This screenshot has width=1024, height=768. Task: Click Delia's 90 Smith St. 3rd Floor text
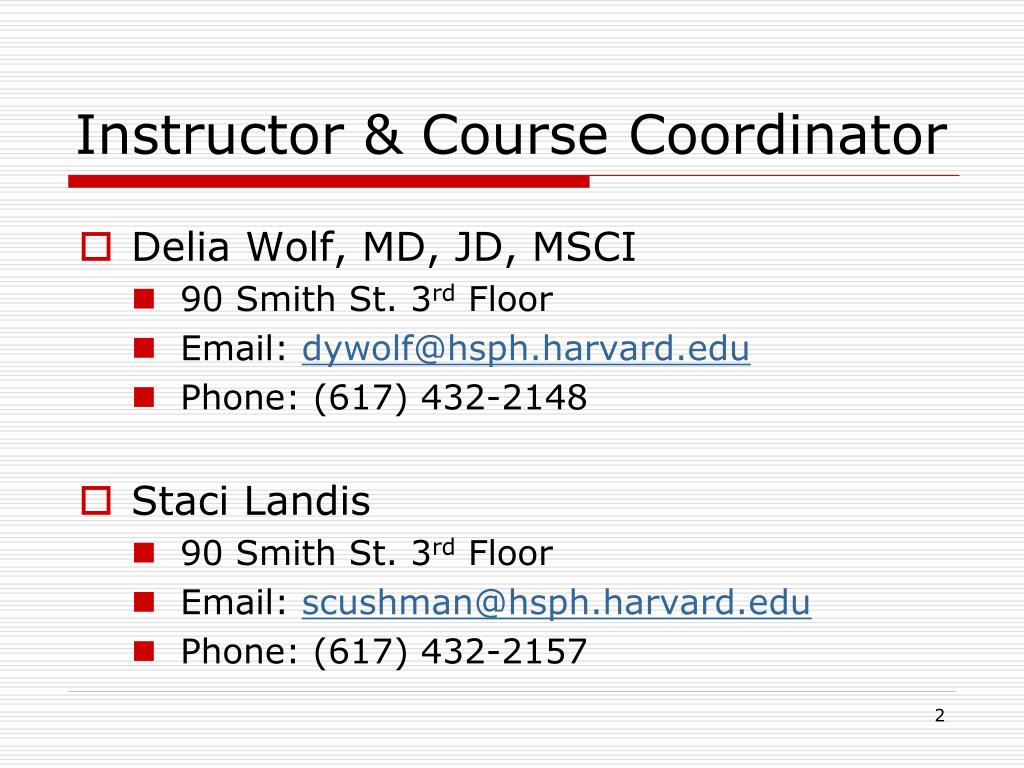pos(367,299)
